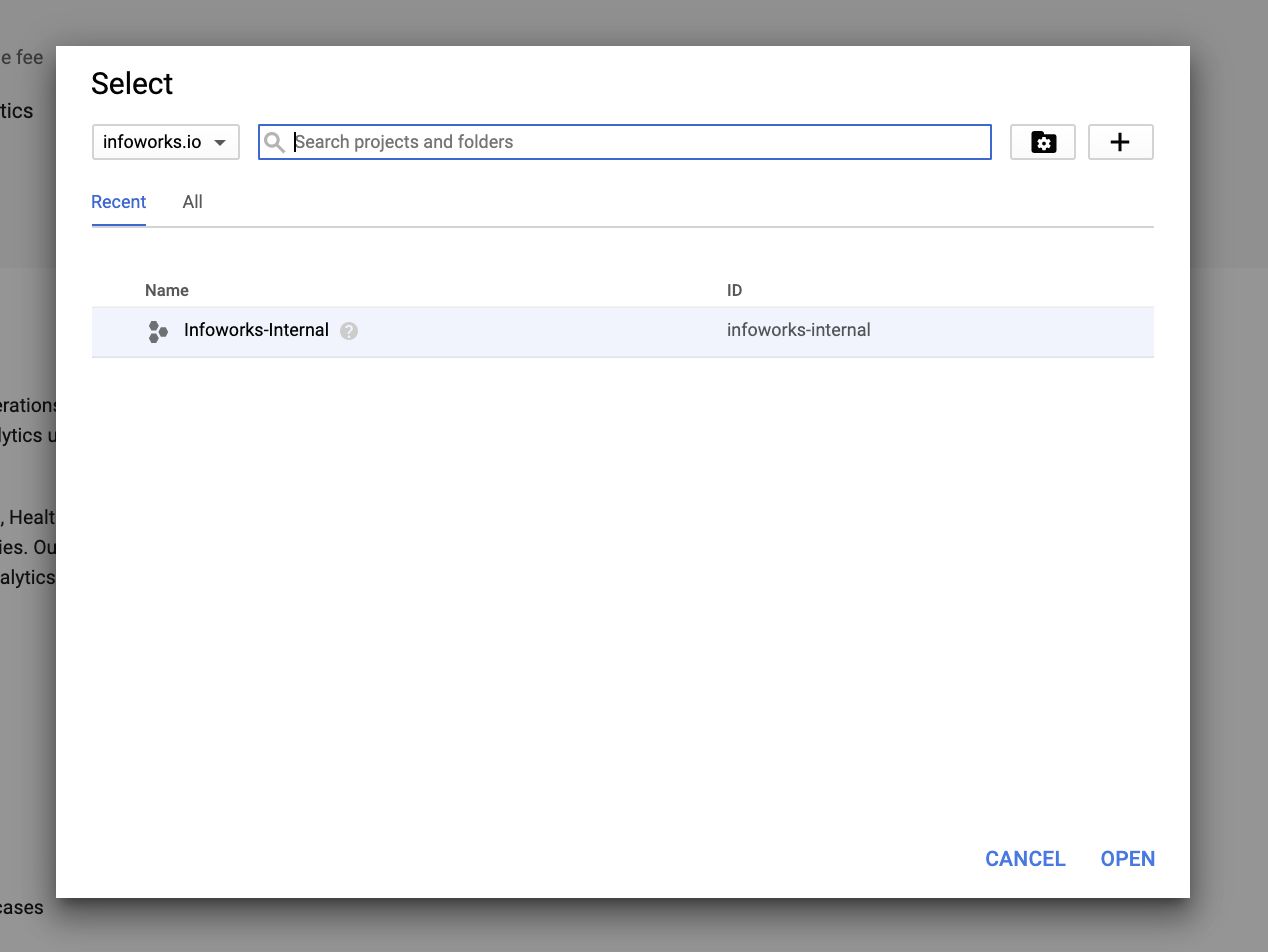Click blank space between project name and ID
Image resolution: width=1268 pixels, height=952 pixels.
[540, 331]
